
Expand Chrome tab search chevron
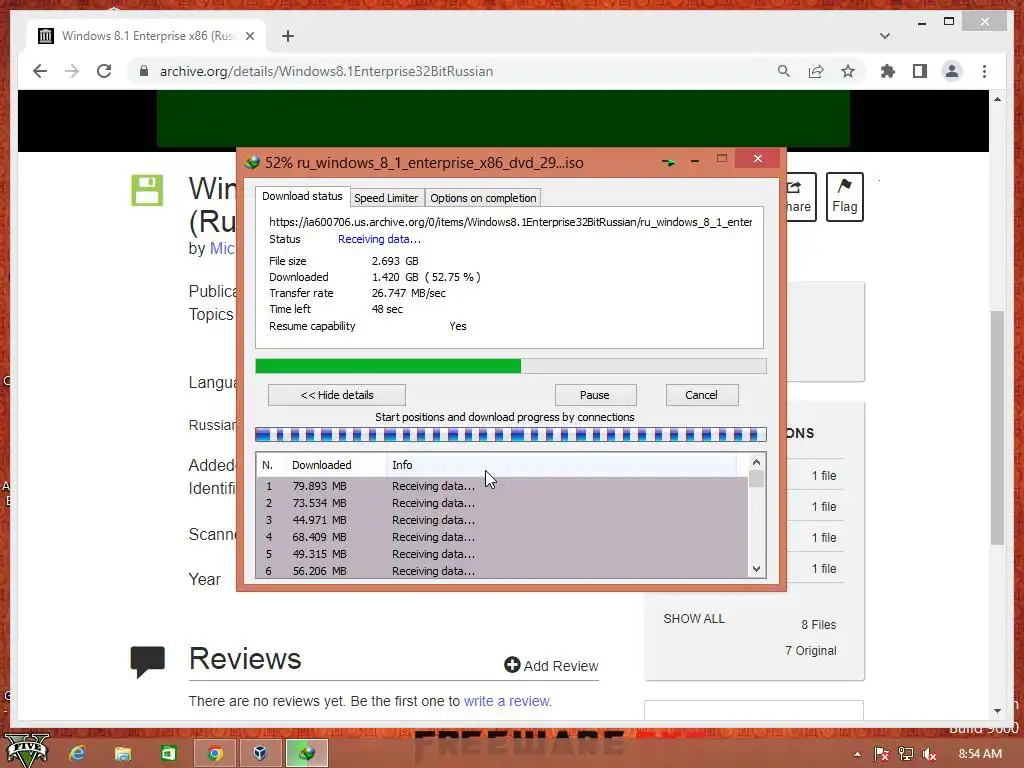click(x=885, y=36)
